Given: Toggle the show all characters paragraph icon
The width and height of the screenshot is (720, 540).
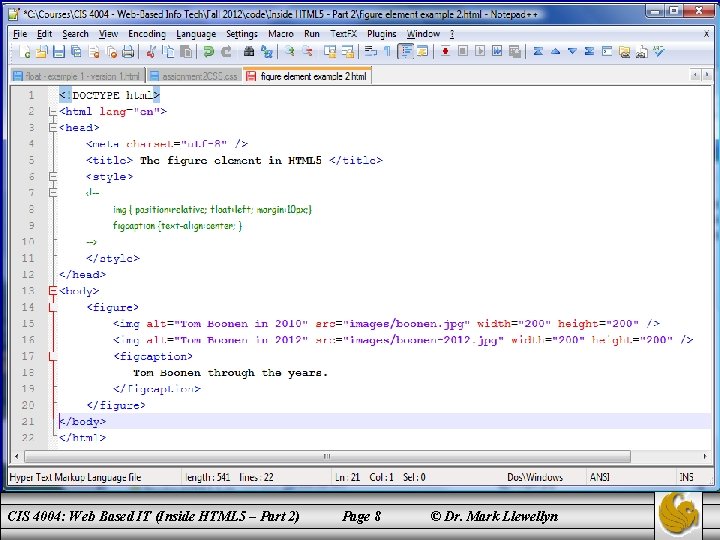Looking at the screenshot, I should (x=387, y=52).
